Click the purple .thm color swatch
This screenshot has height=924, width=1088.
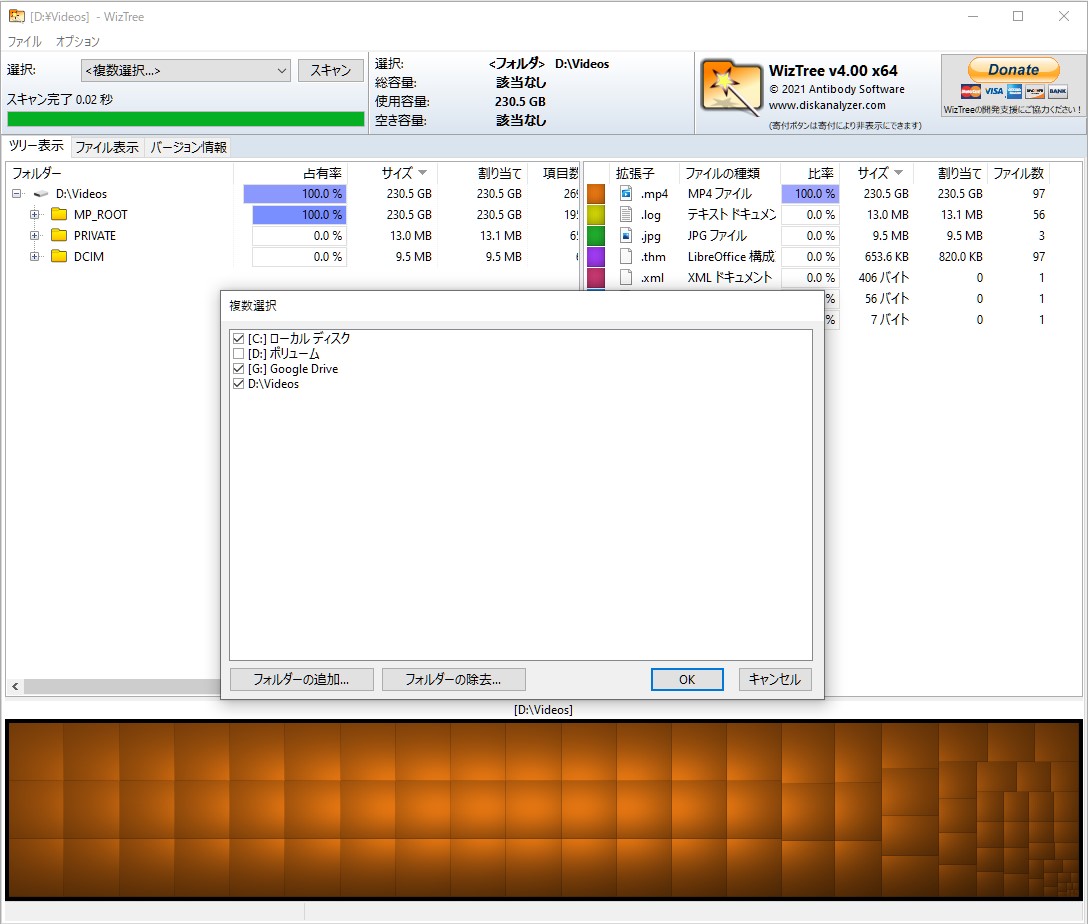point(596,256)
